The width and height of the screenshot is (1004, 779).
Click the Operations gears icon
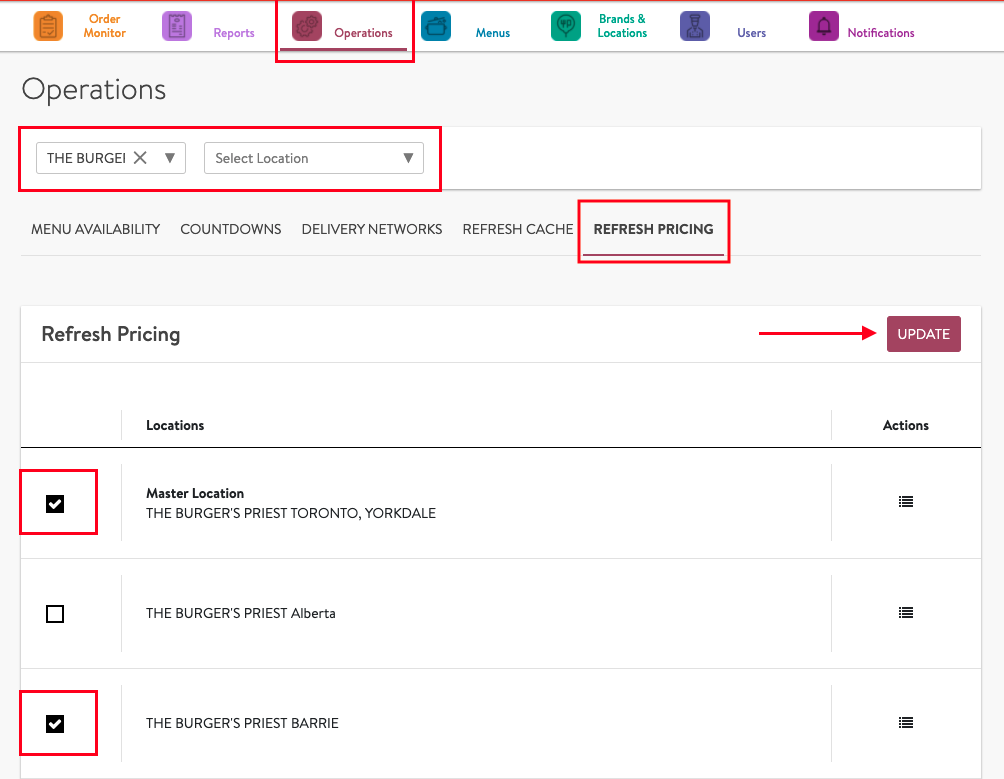[307, 27]
